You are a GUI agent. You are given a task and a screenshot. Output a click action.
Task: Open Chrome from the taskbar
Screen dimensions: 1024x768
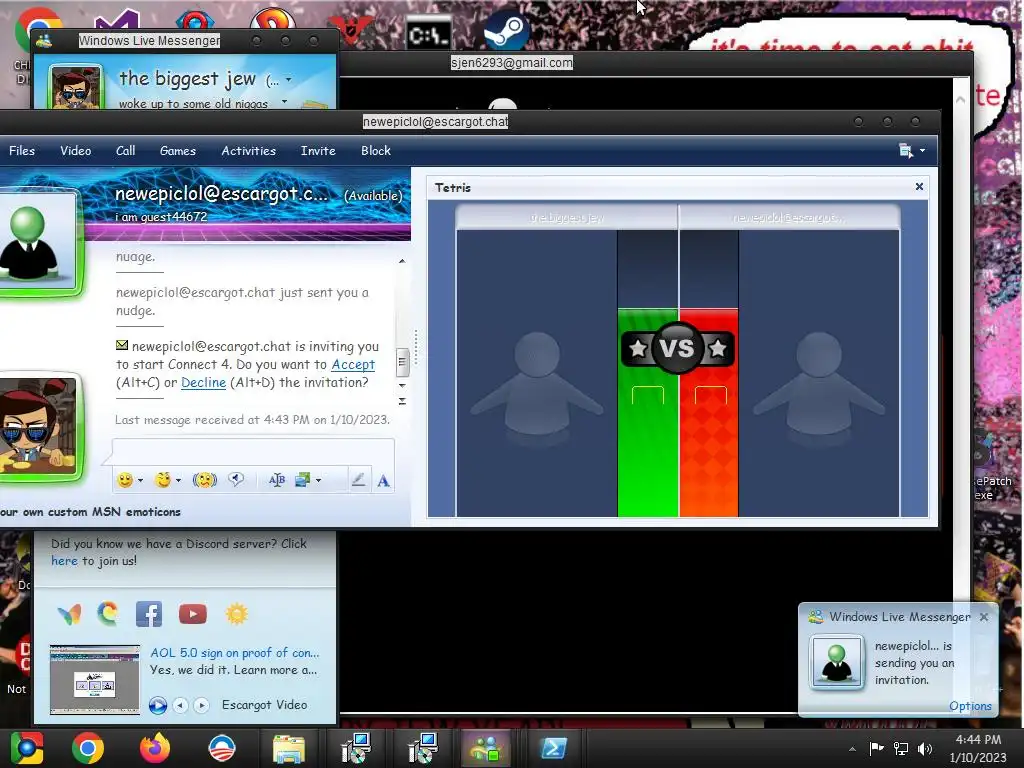point(88,748)
